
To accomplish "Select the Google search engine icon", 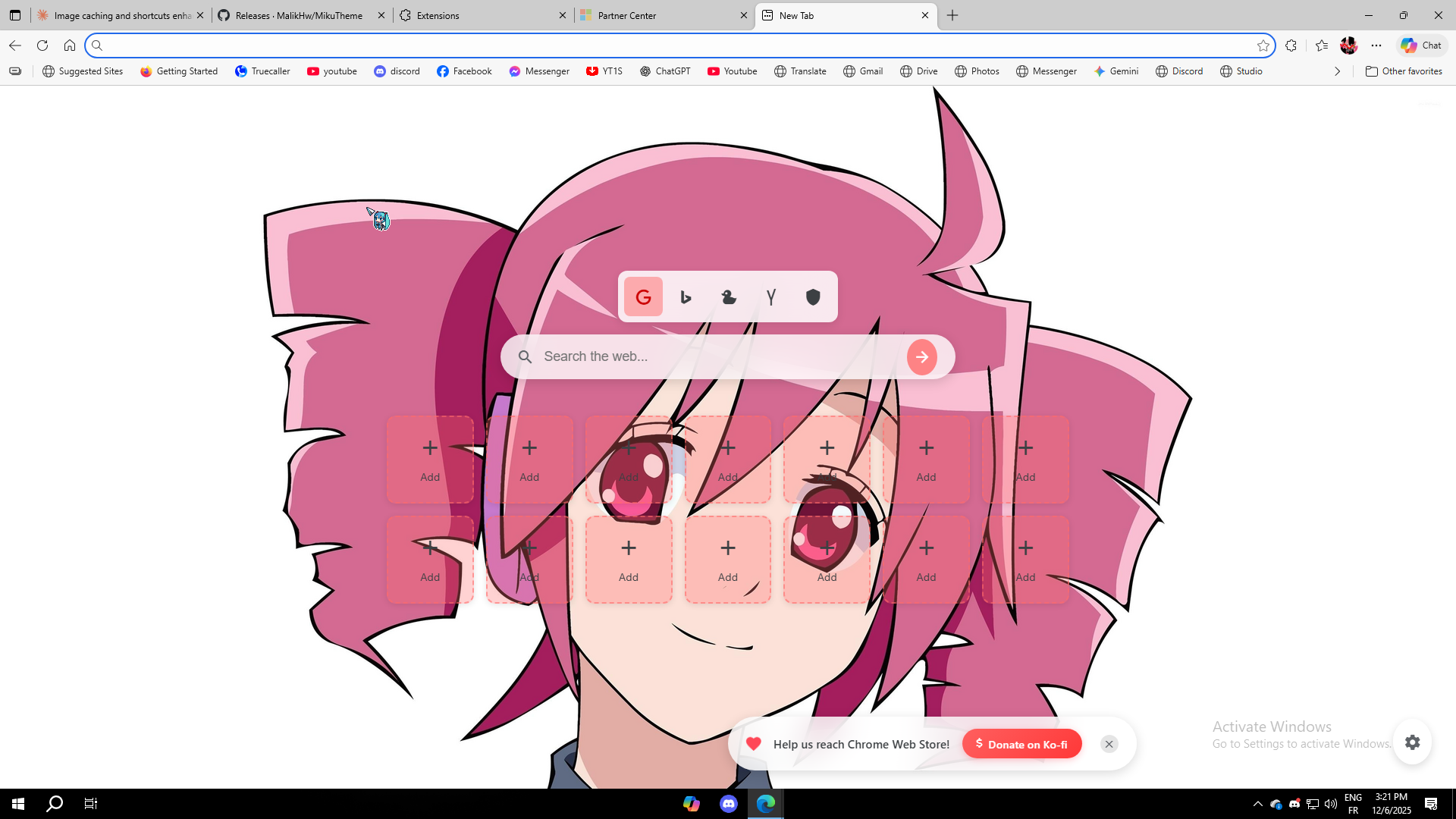I will tap(643, 297).
